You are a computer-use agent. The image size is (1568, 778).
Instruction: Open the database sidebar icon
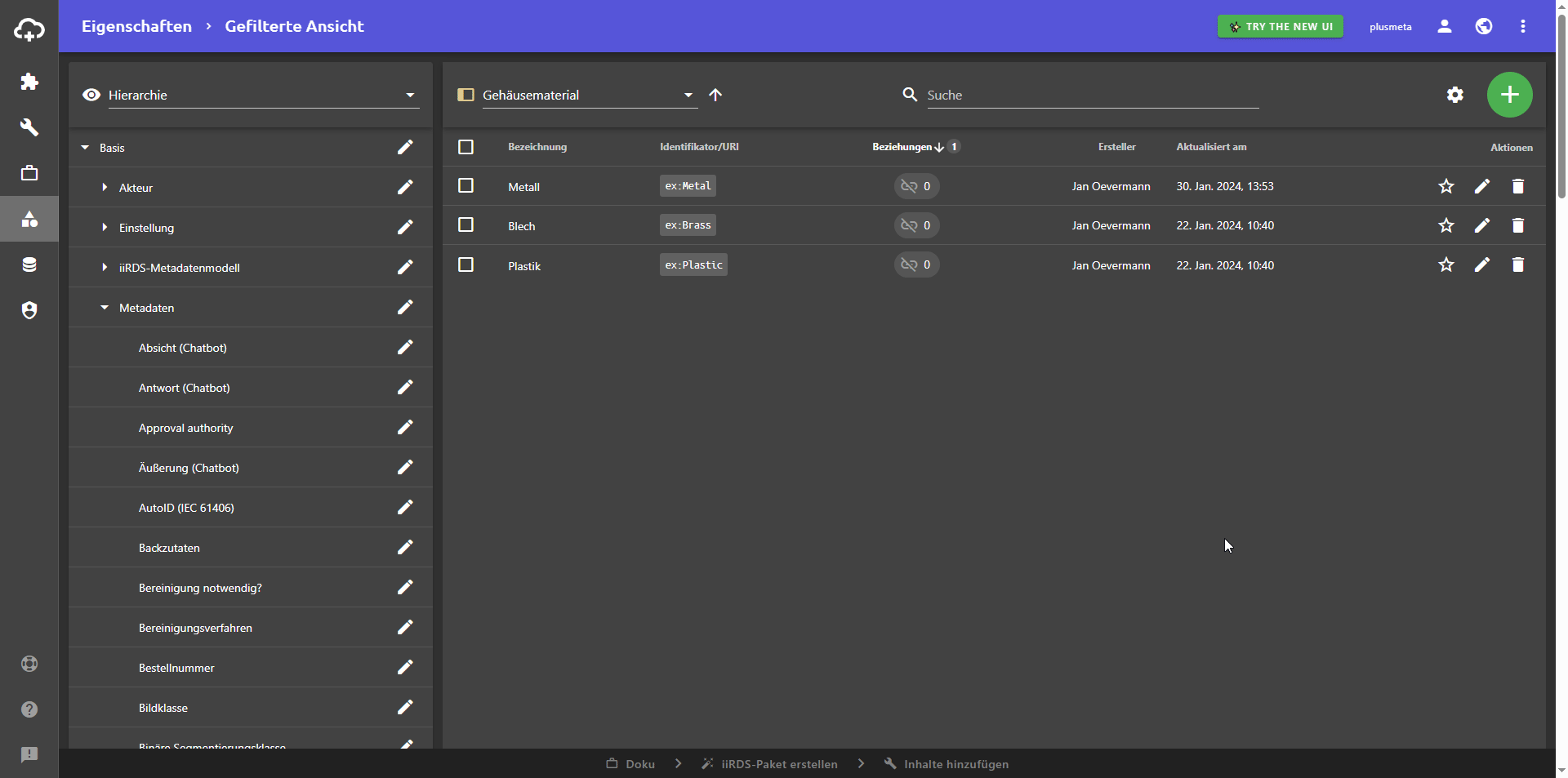click(x=29, y=265)
